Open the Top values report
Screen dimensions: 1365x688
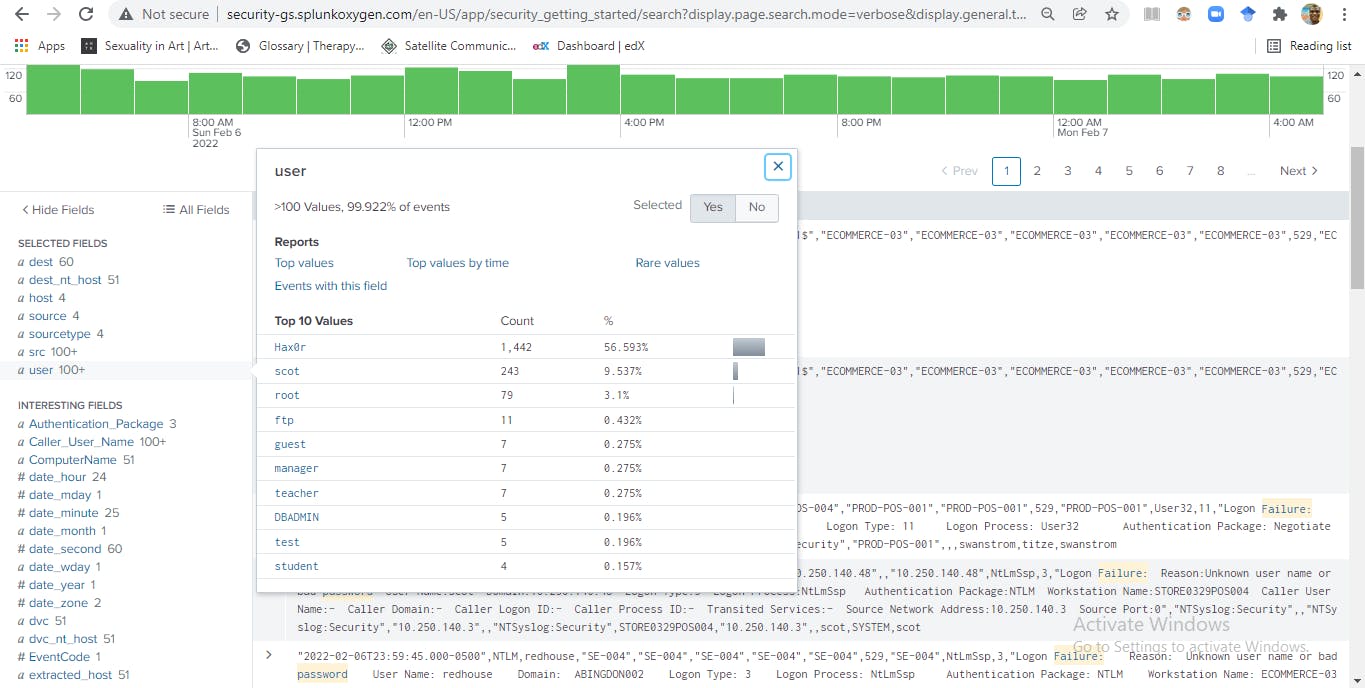304,263
